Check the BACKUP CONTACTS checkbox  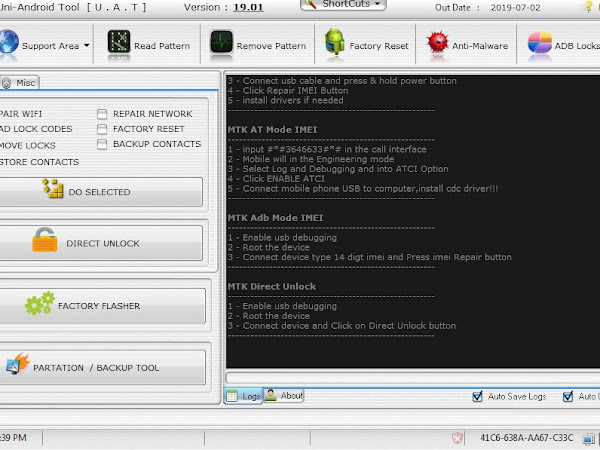coord(102,144)
